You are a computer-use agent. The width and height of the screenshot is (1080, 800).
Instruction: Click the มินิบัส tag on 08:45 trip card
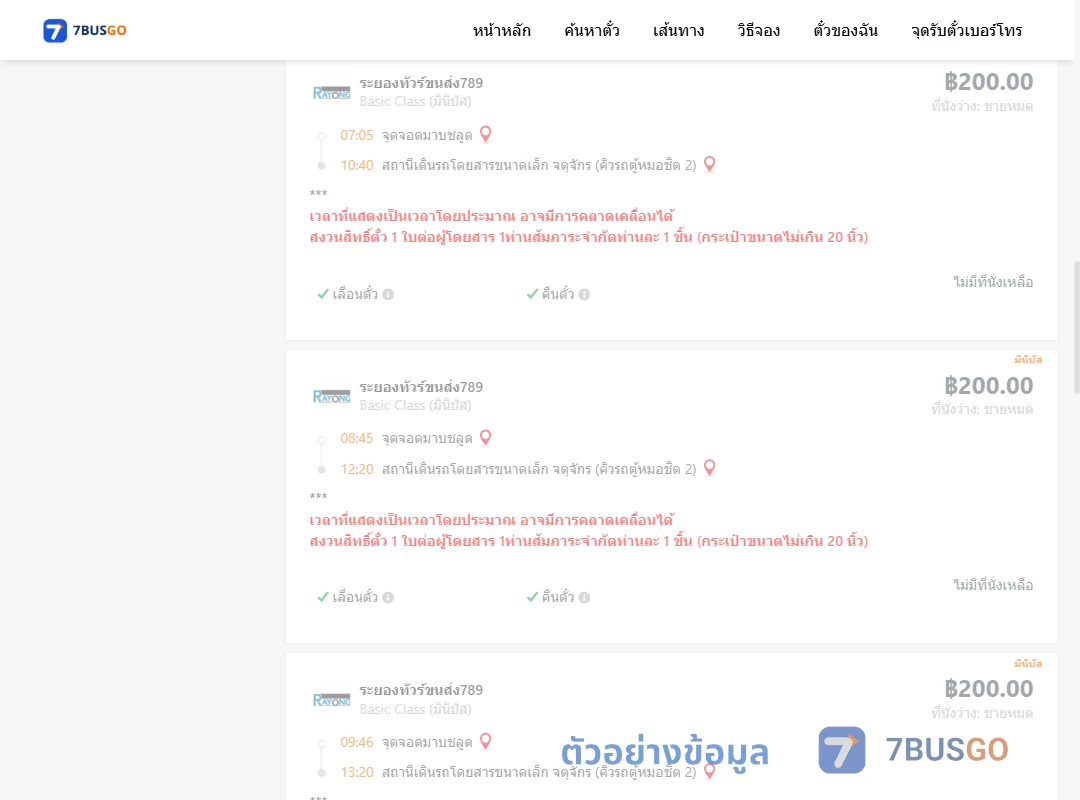[1028, 360]
